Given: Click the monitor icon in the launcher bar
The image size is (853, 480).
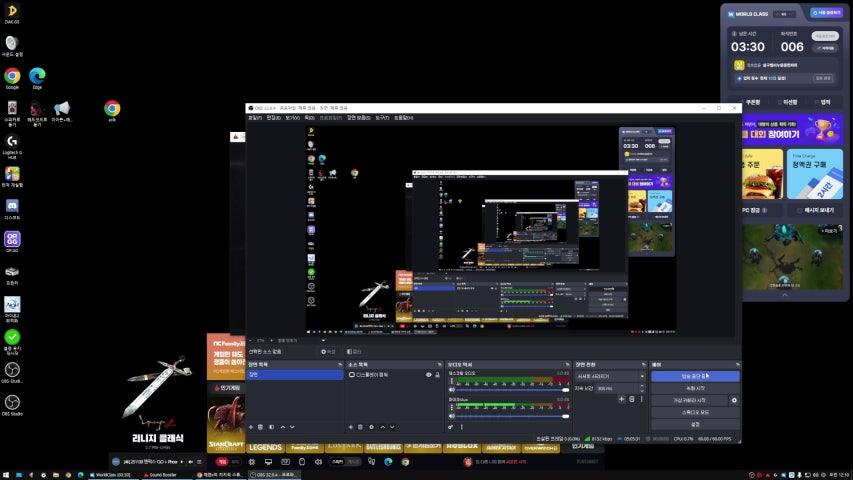Looking at the screenshot, I should tap(268, 462).
